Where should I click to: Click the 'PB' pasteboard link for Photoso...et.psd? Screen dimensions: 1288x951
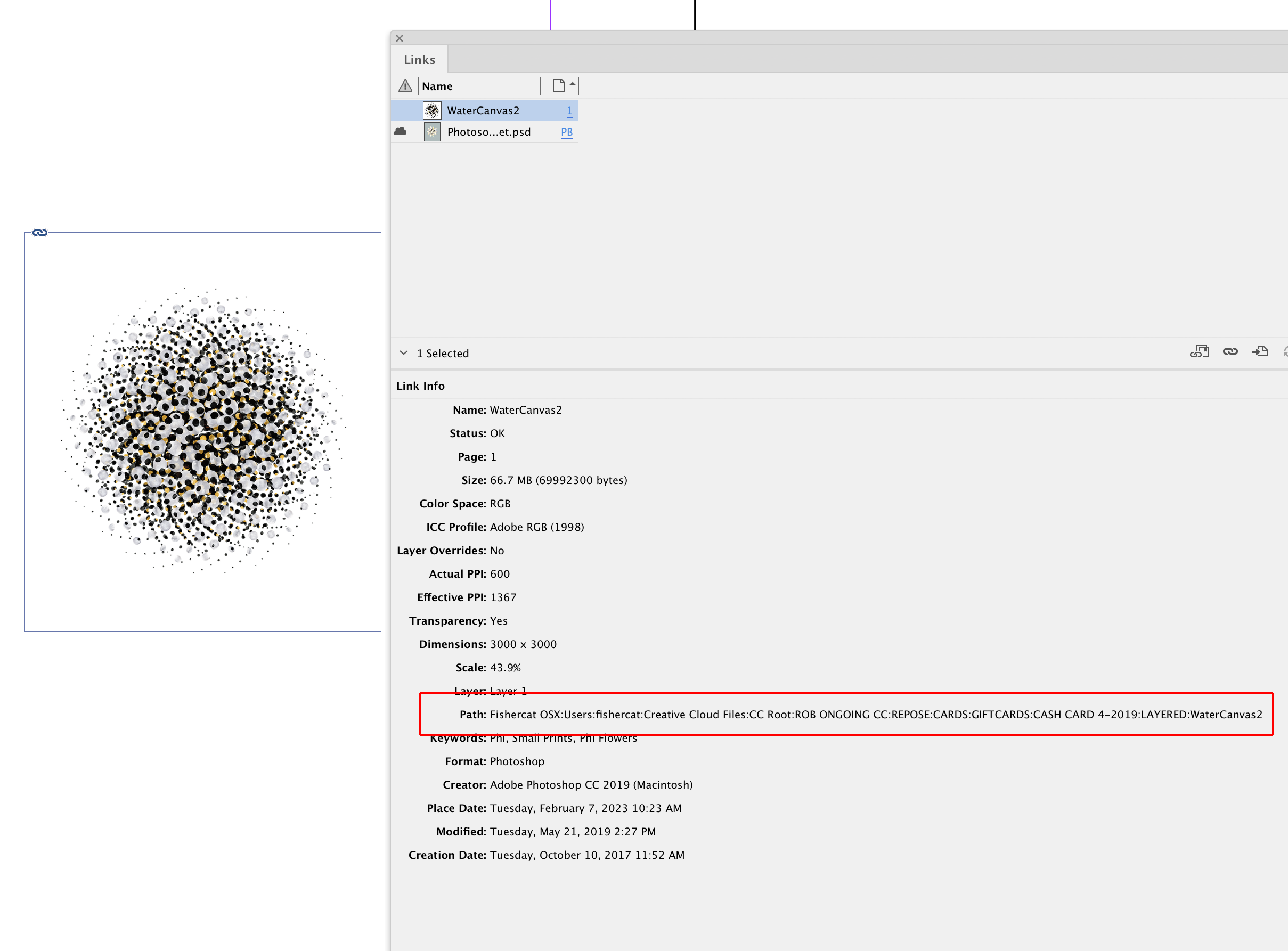(x=567, y=132)
